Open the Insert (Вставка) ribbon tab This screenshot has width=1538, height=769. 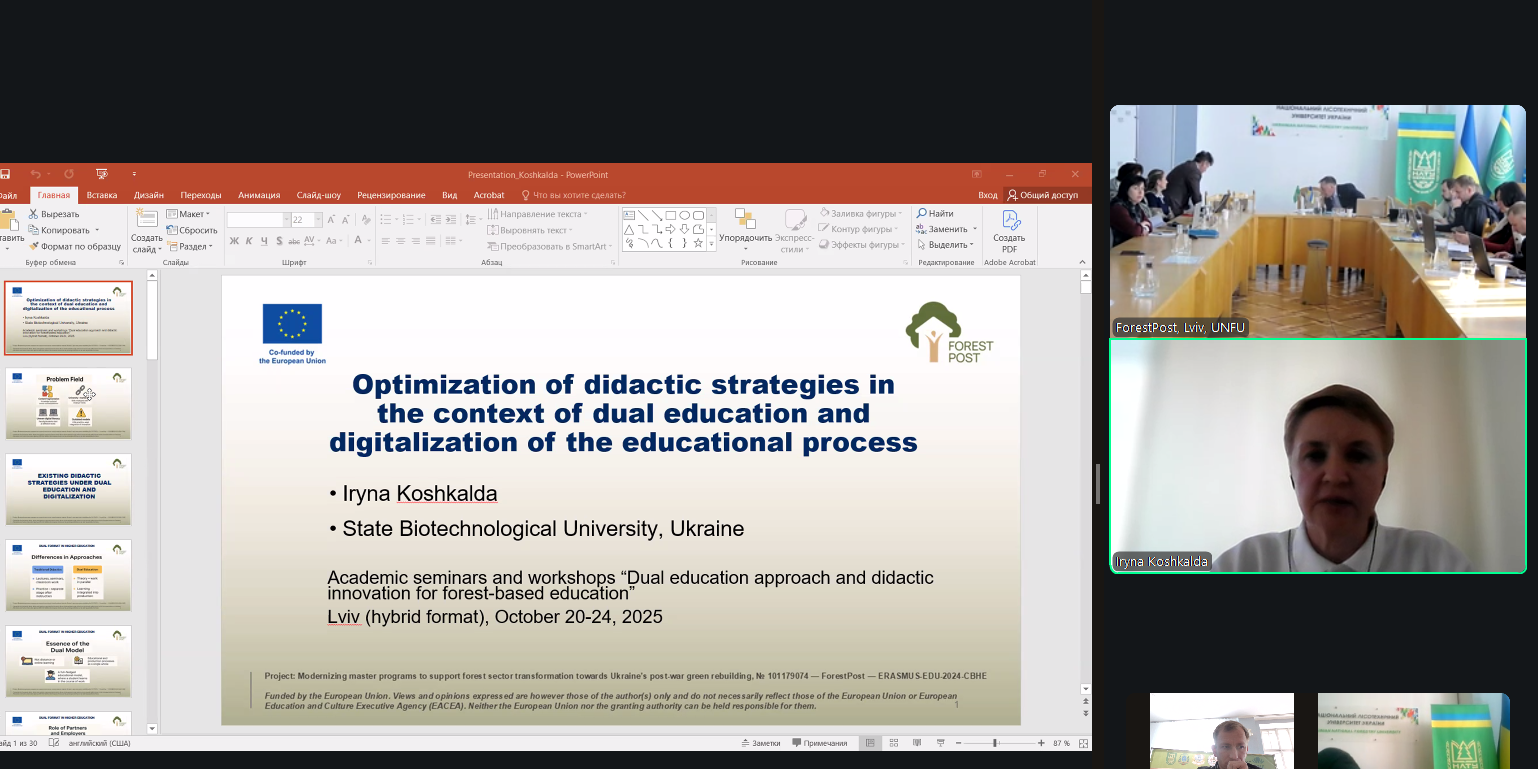[x=102, y=195]
